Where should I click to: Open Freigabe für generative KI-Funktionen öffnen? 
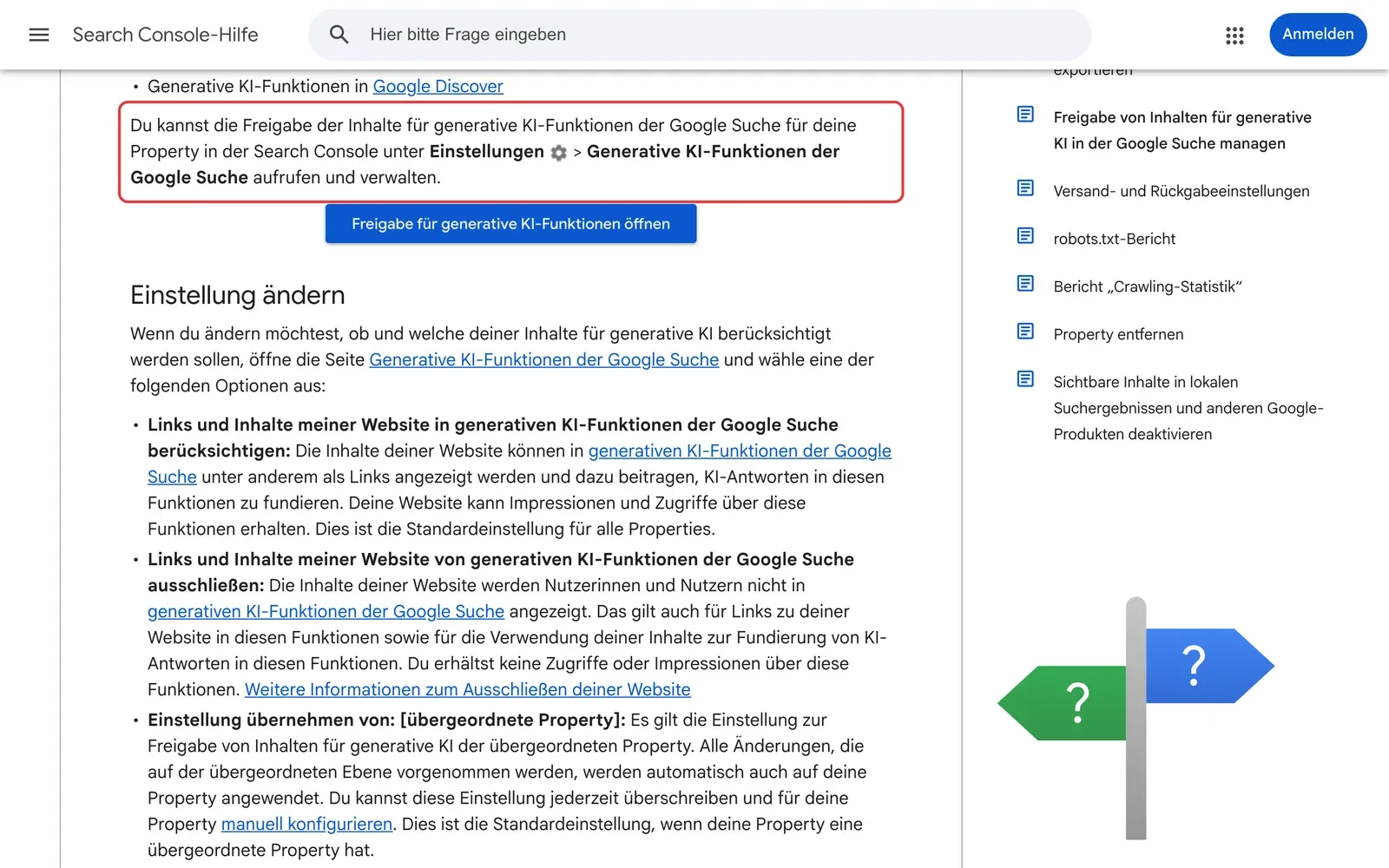pyautogui.click(x=510, y=224)
